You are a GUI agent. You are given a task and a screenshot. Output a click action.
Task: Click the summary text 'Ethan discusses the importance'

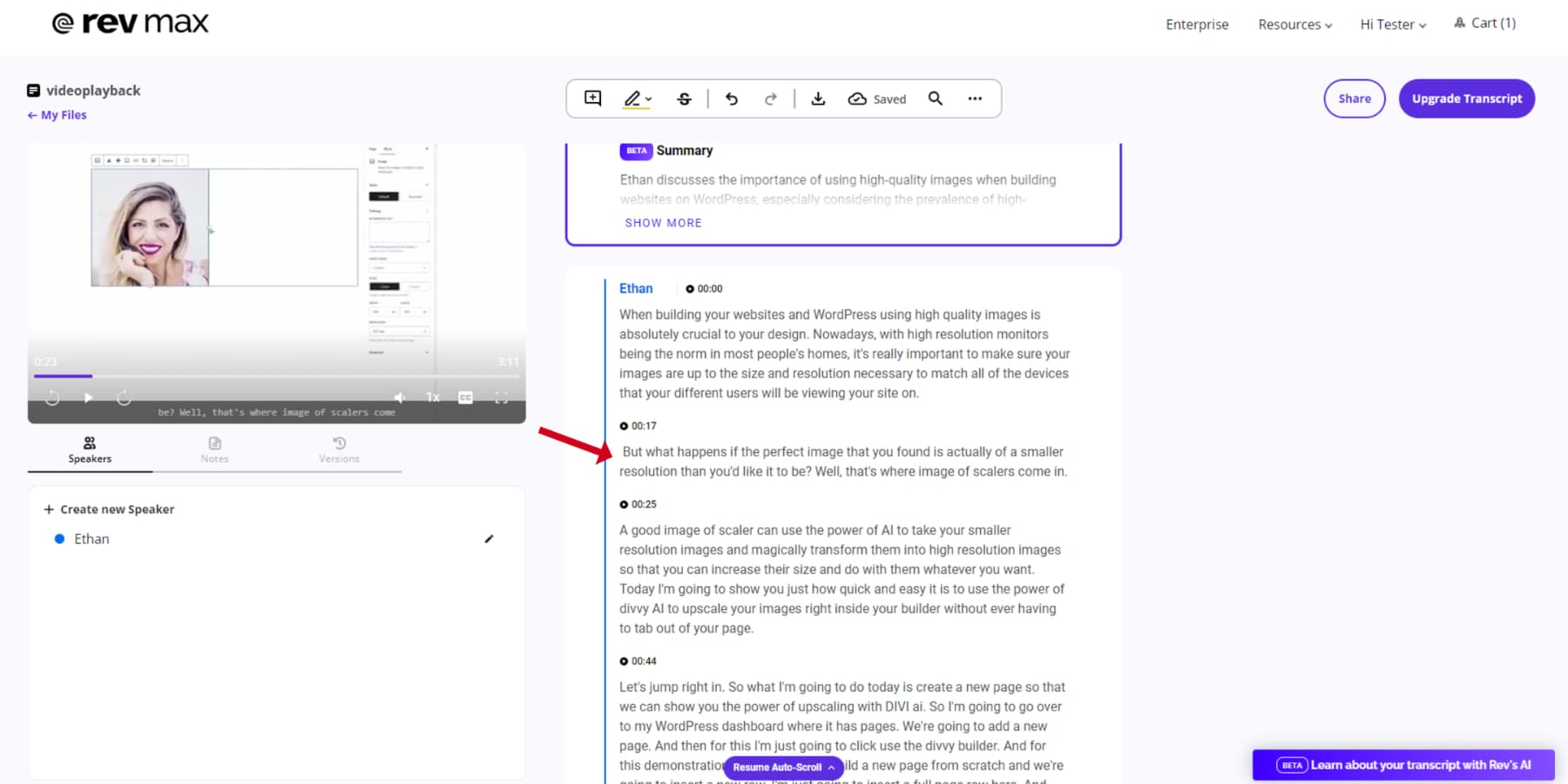click(838, 189)
